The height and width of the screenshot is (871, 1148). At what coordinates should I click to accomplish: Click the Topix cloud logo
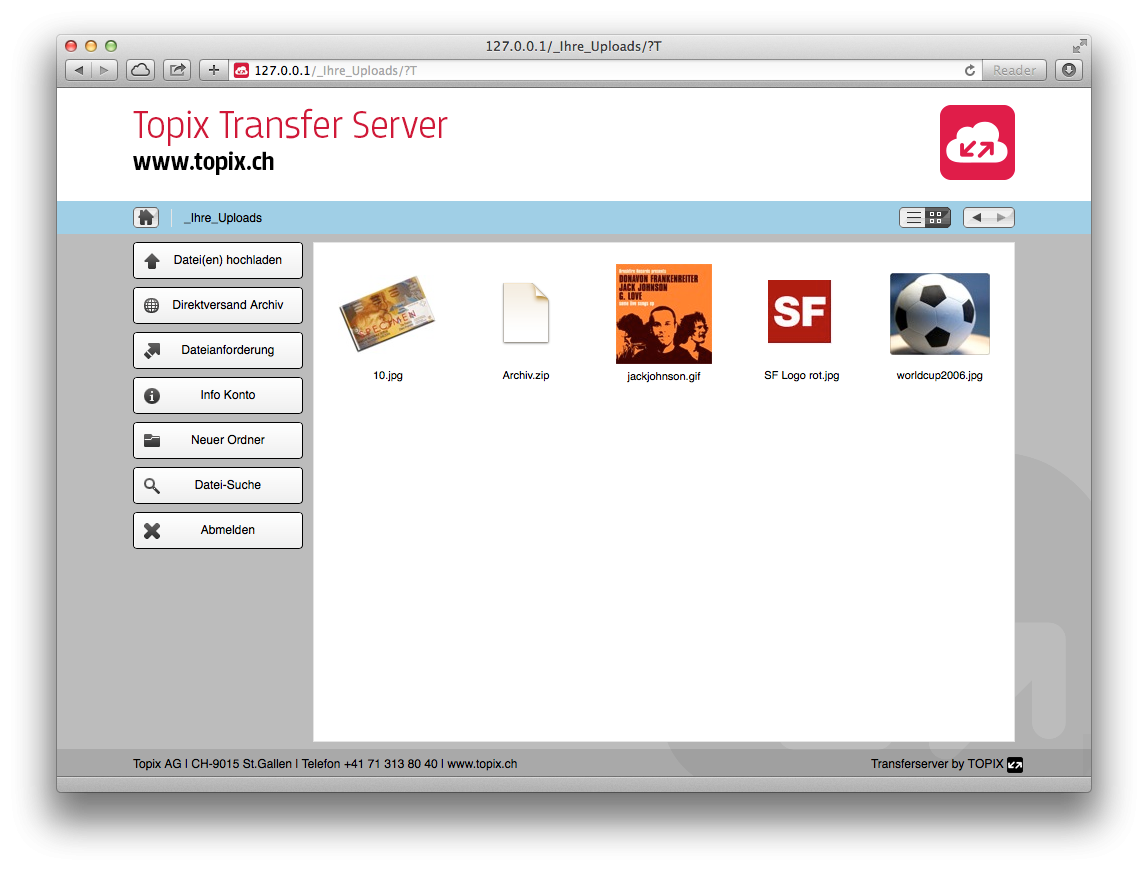[x=977, y=143]
